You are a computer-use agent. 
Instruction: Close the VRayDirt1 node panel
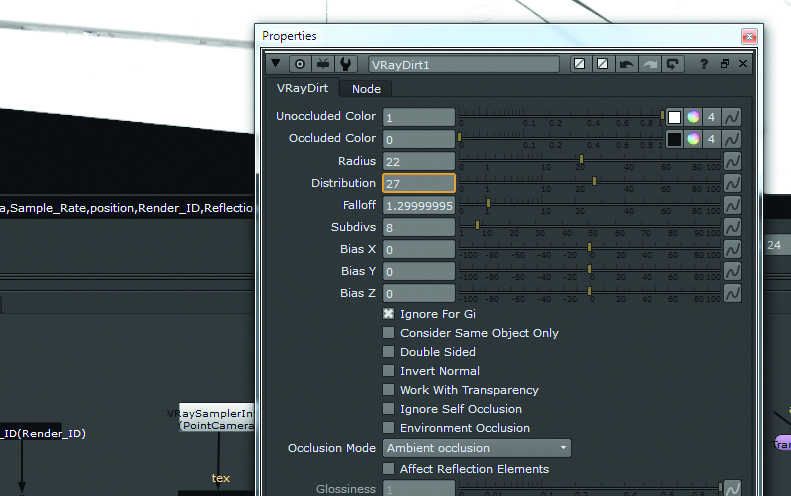click(x=743, y=64)
